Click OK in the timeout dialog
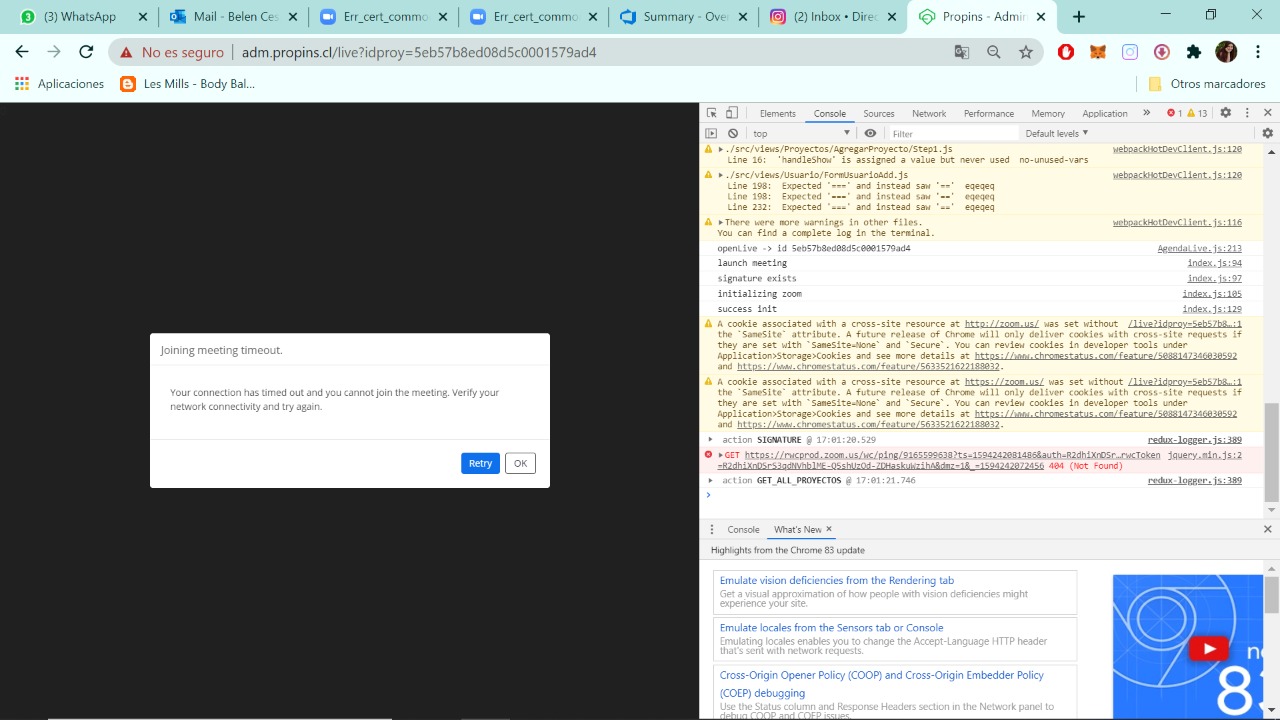This screenshot has width=1280, height=720. [520, 463]
